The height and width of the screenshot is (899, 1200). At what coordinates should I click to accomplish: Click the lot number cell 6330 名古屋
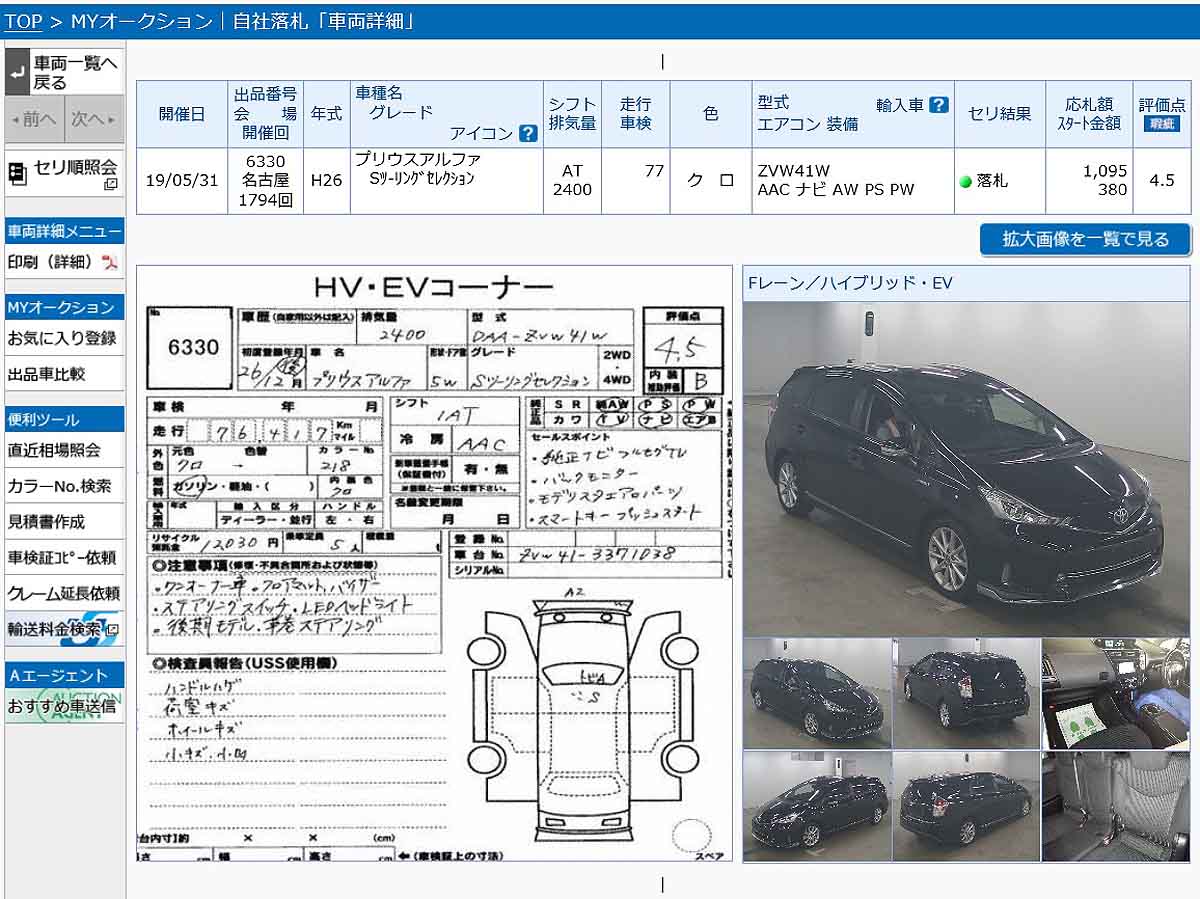pyautogui.click(x=265, y=181)
